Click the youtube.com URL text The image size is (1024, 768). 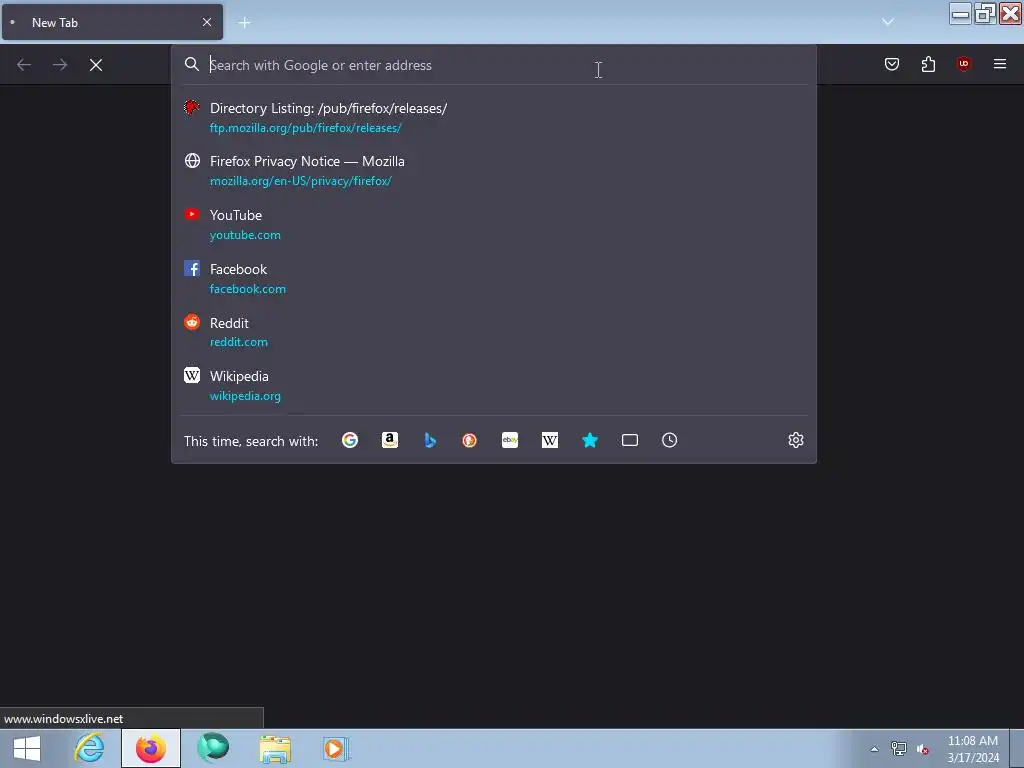point(245,235)
